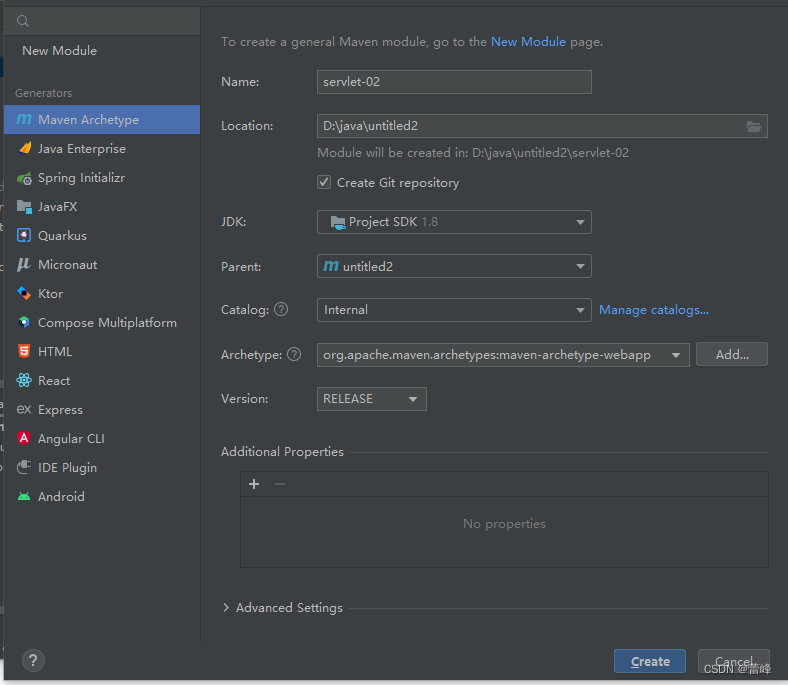Browse for Location with folder icon
Screen dimensions: 788x685
point(753,126)
